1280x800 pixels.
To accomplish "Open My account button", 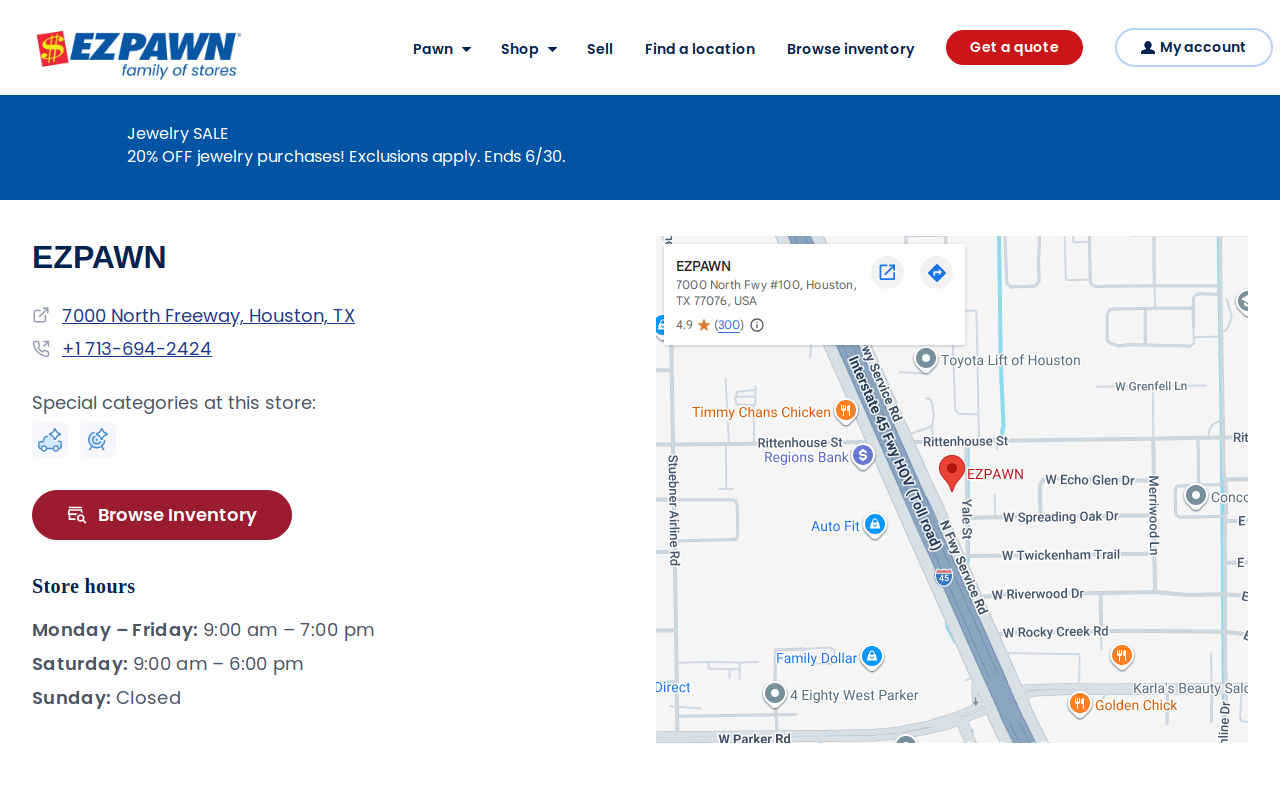I will 1194,47.
